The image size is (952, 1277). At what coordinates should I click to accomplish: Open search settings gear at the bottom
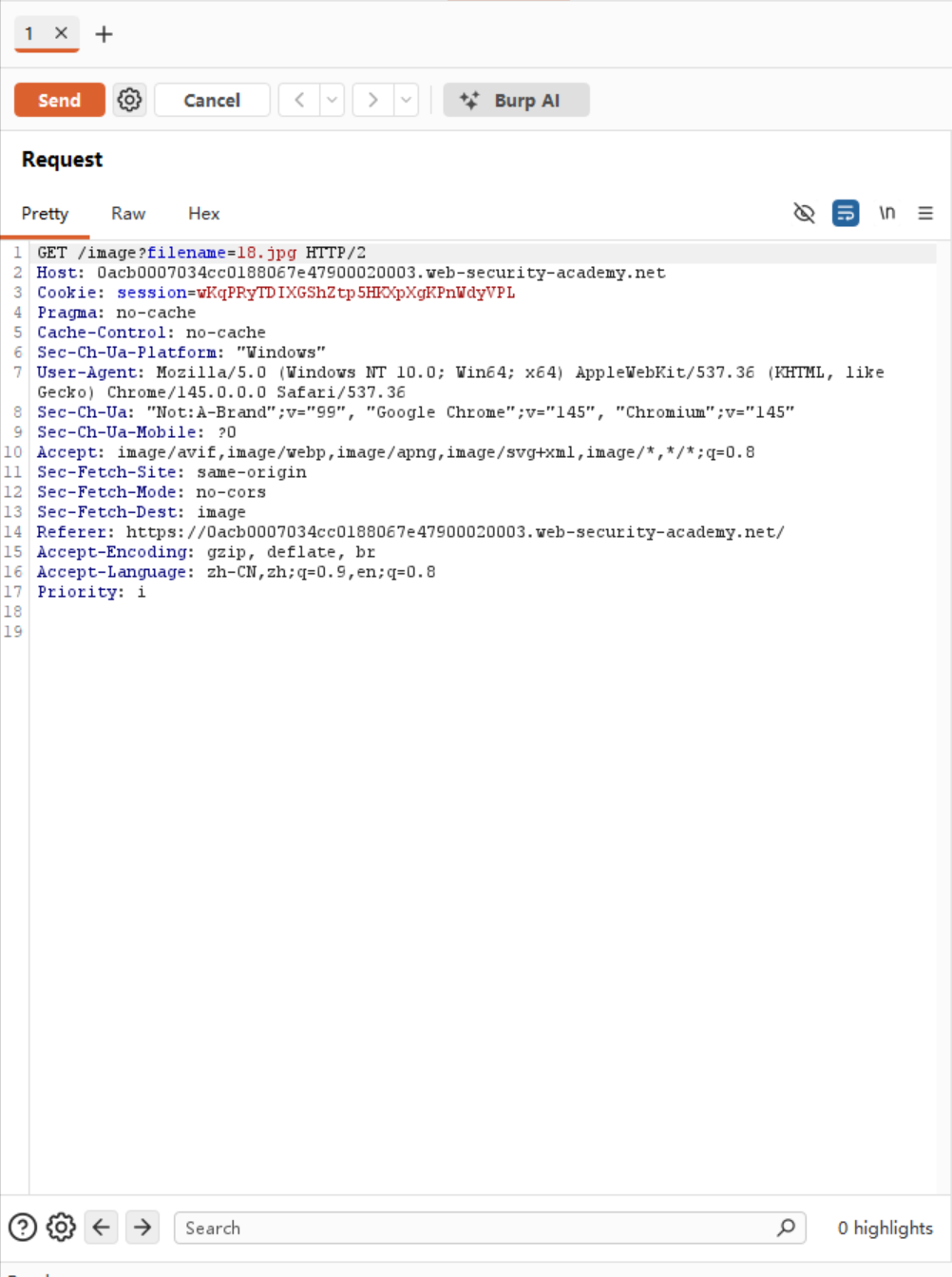pos(61,1228)
